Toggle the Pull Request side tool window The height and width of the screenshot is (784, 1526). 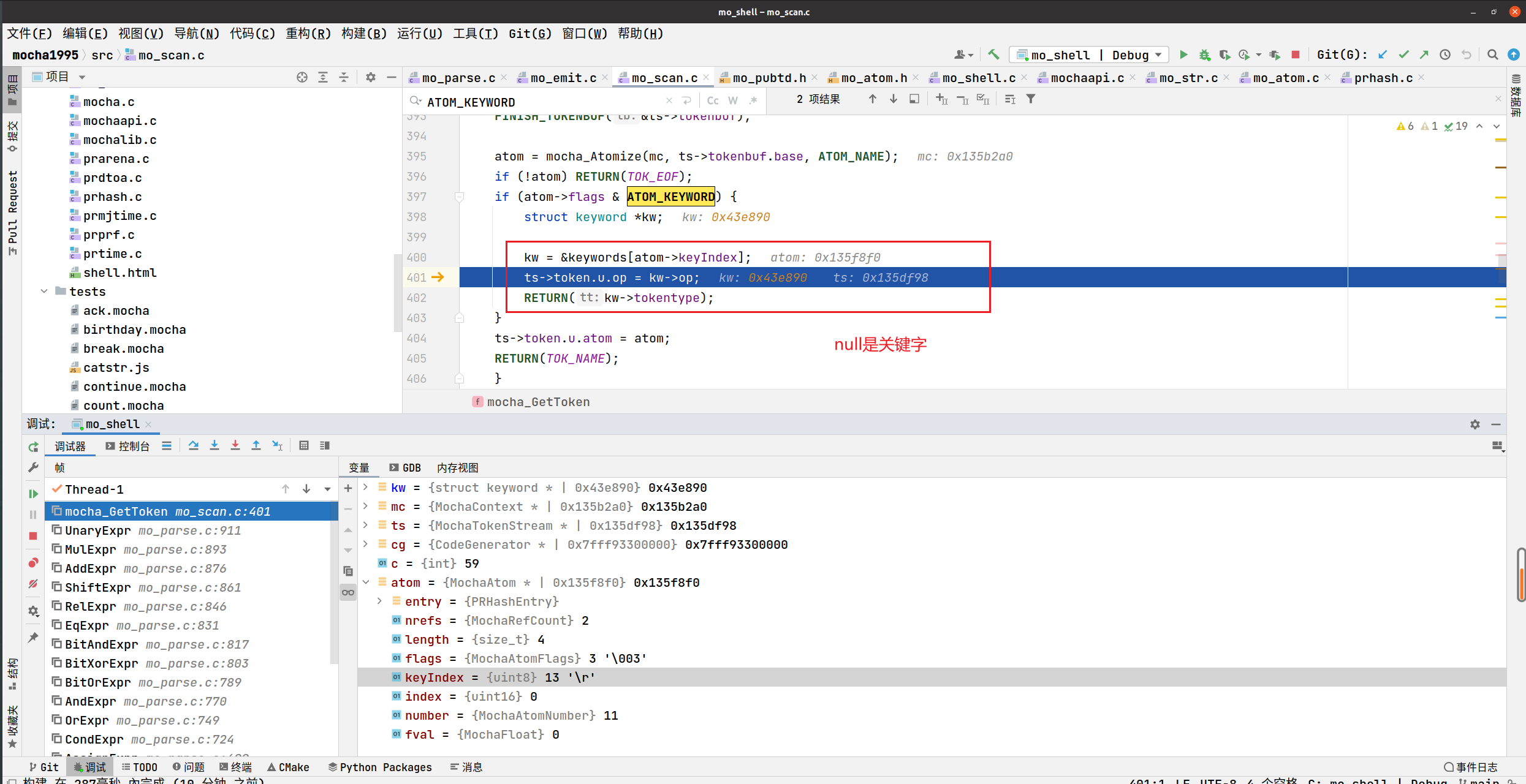pyautogui.click(x=12, y=213)
